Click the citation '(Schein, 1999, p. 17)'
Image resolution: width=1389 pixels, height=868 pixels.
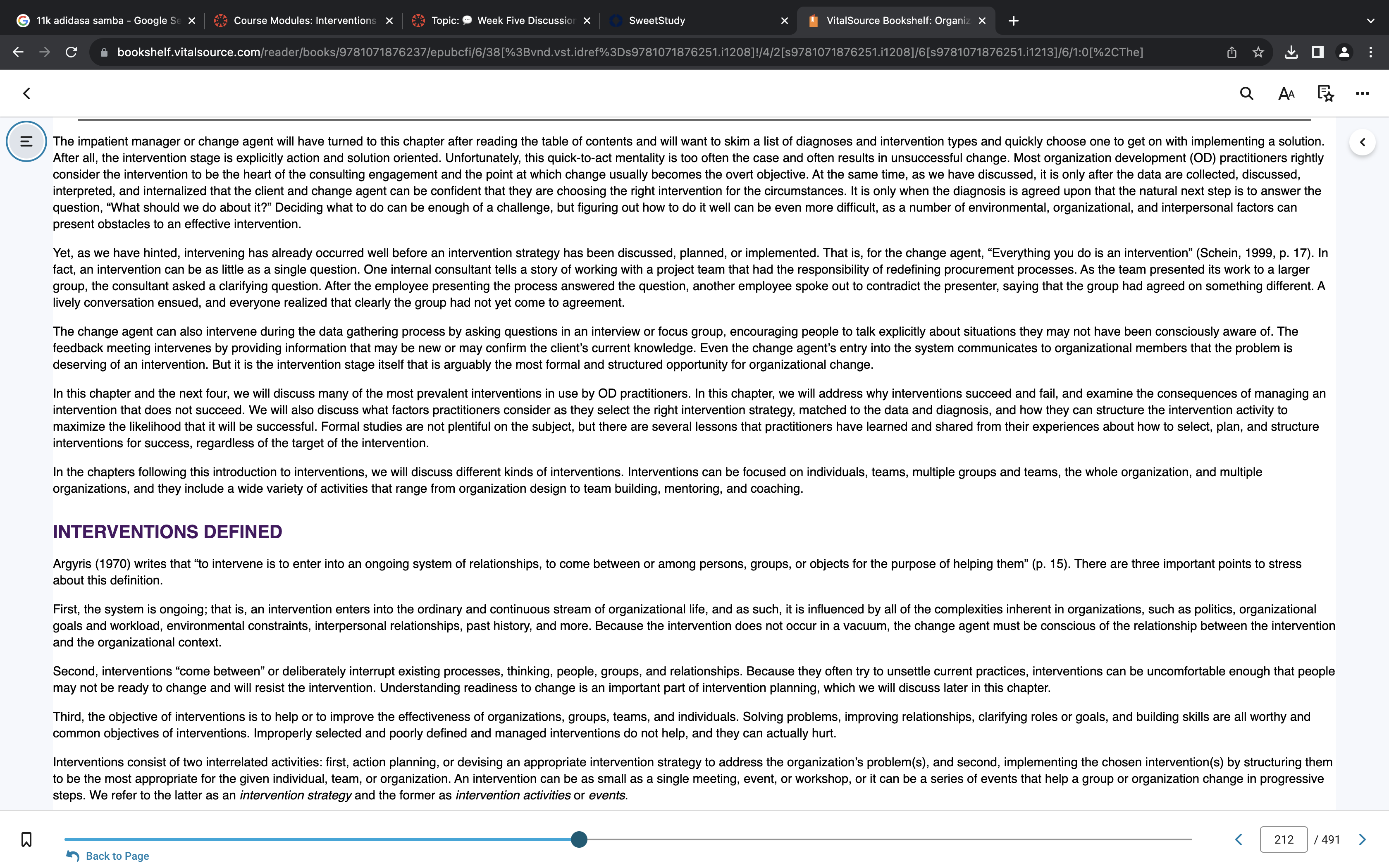pos(1254,253)
